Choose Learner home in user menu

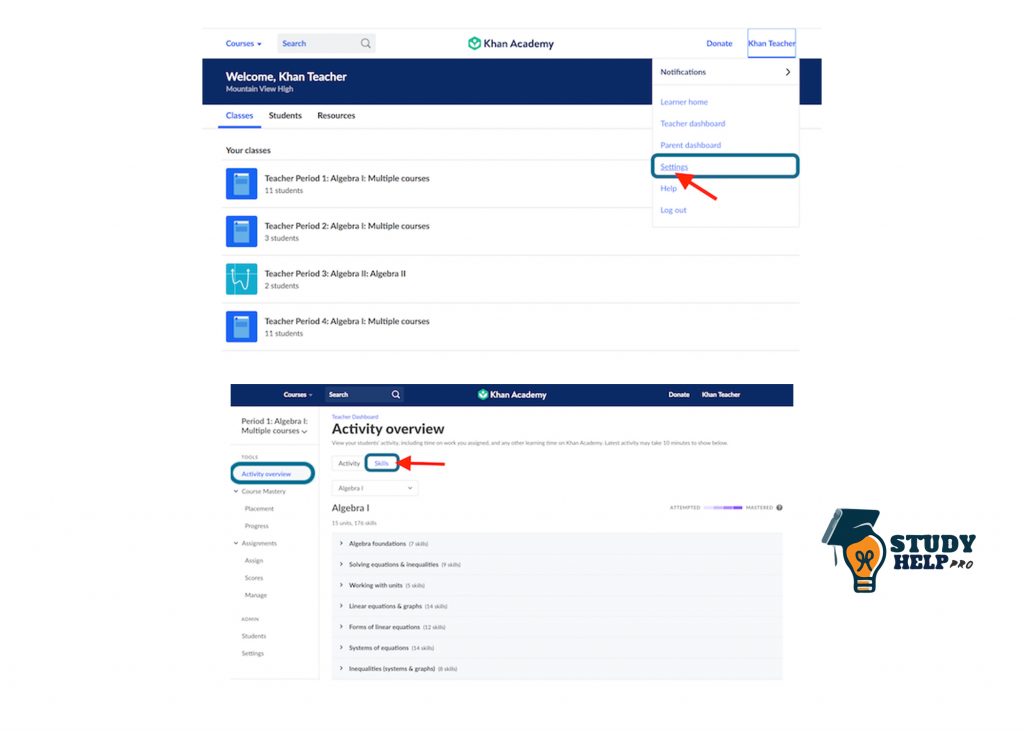tap(684, 102)
